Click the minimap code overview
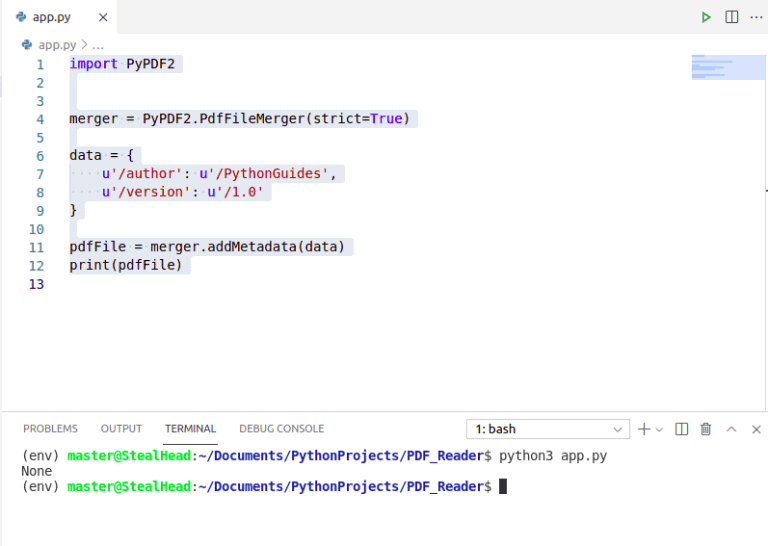The width and height of the screenshot is (768, 546). (728, 67)
